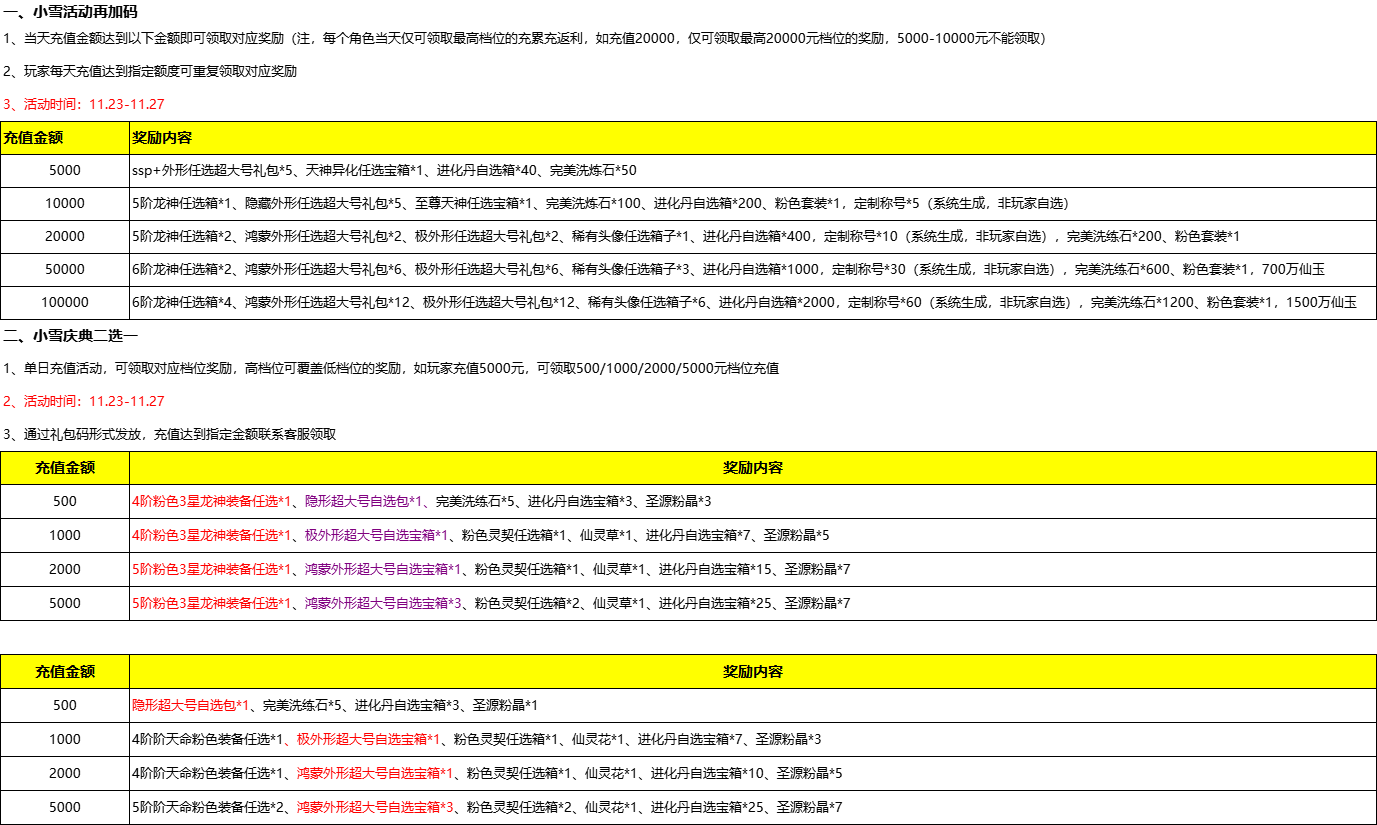Select the 100000 recharge amount cell
1377x825 pixels.
(x=65, y=302)
